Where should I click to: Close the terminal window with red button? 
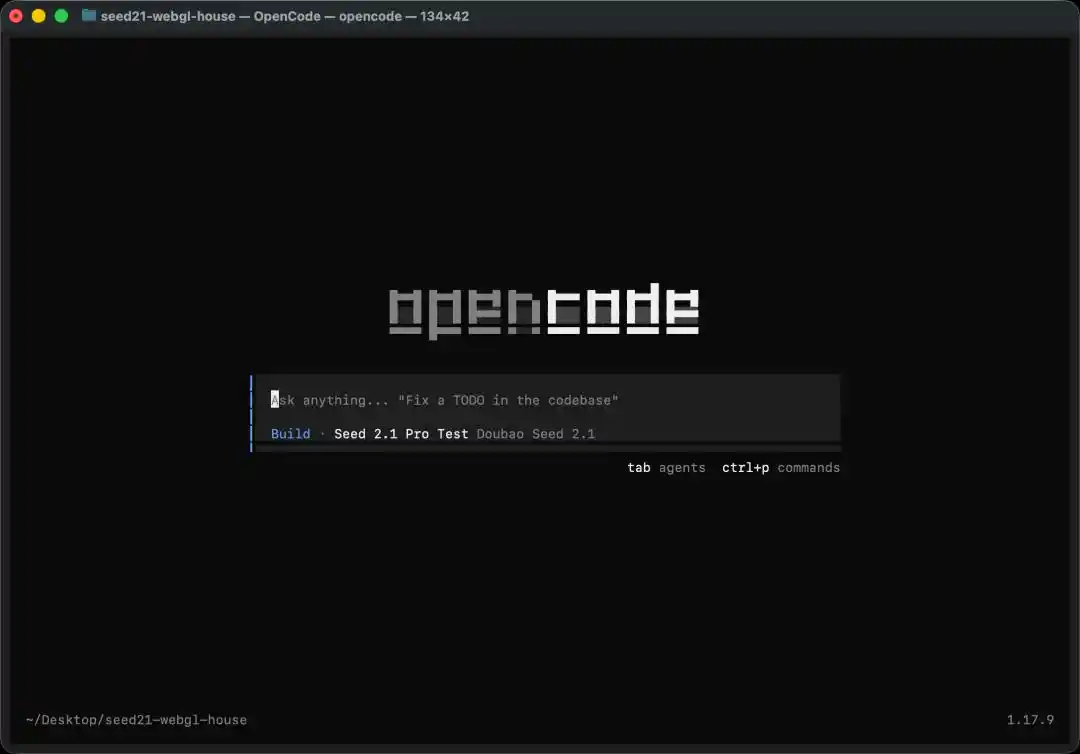tap(16, 16)
